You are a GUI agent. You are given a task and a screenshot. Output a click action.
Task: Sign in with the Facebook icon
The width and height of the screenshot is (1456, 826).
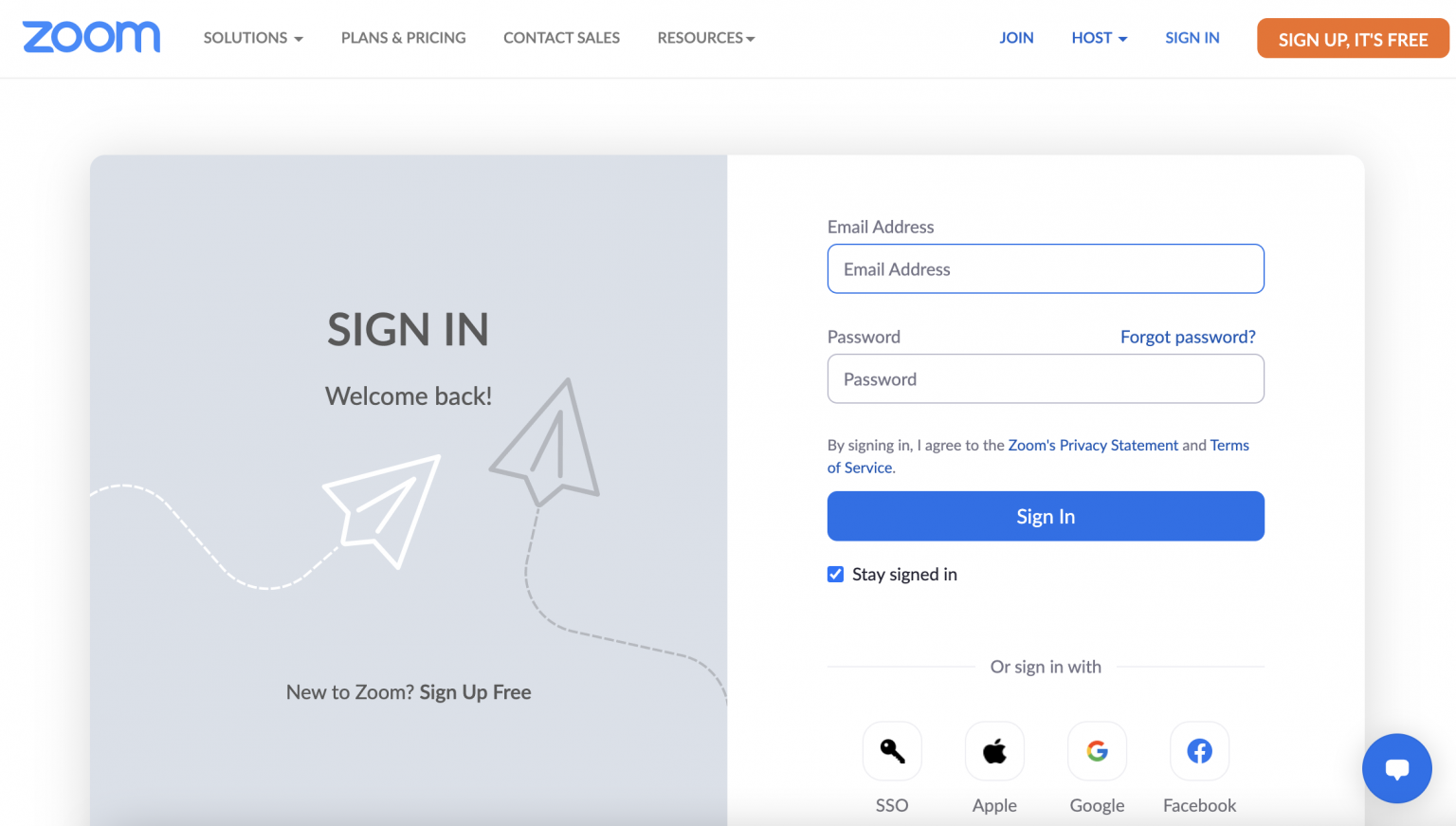[x=1199, y=750]
